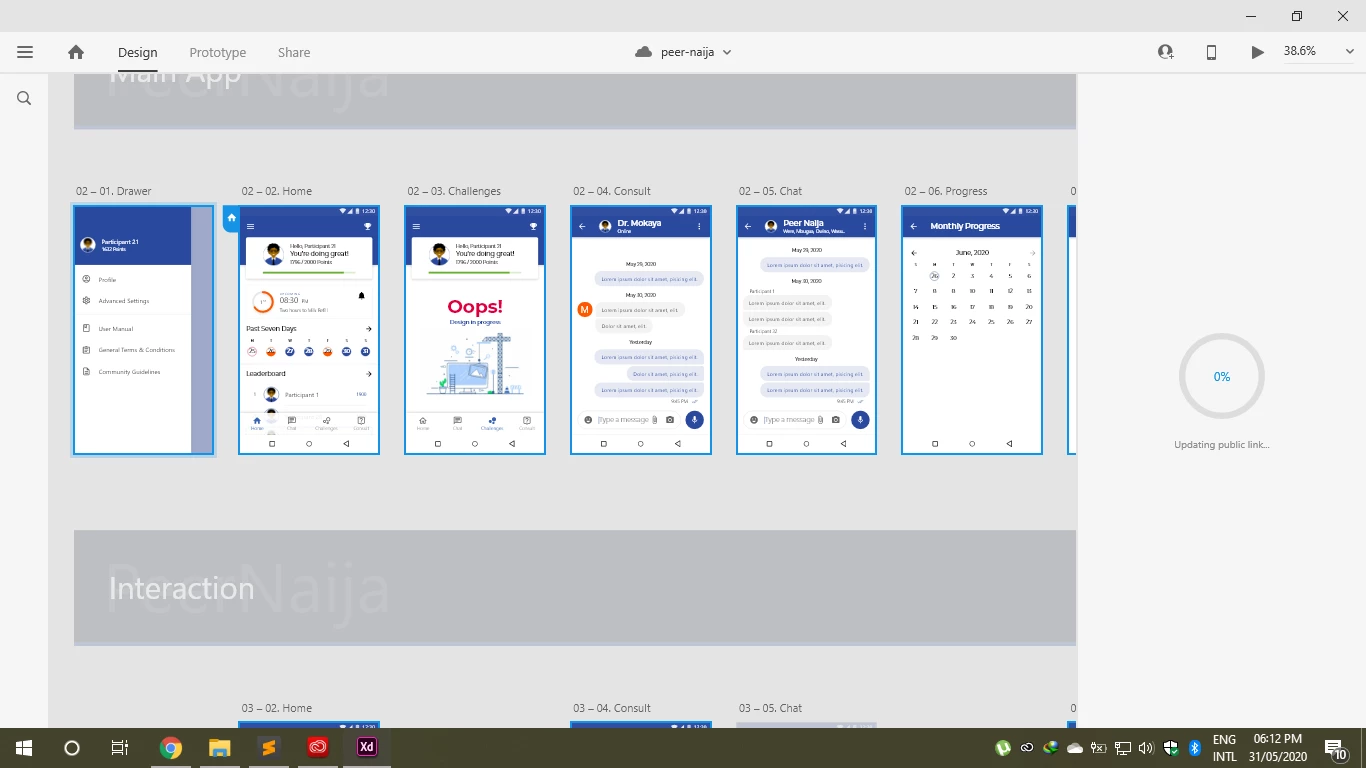This screenshot has width=1366, height=768.
Task: Open the search tool in left sidebar
Action: tap(24, 98)
